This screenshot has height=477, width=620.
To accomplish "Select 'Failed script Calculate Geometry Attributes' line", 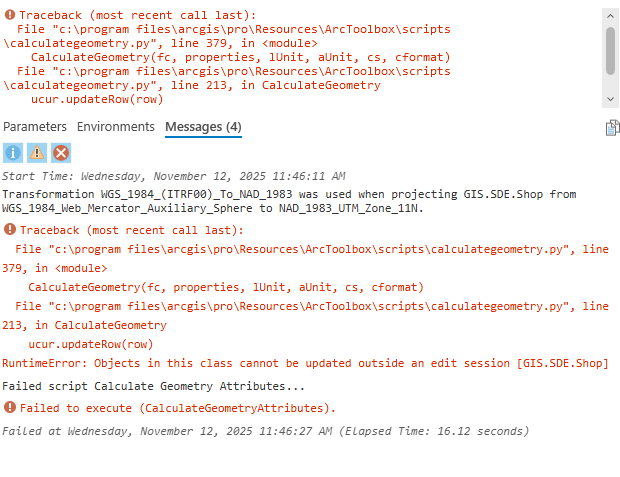I will 154,386.
